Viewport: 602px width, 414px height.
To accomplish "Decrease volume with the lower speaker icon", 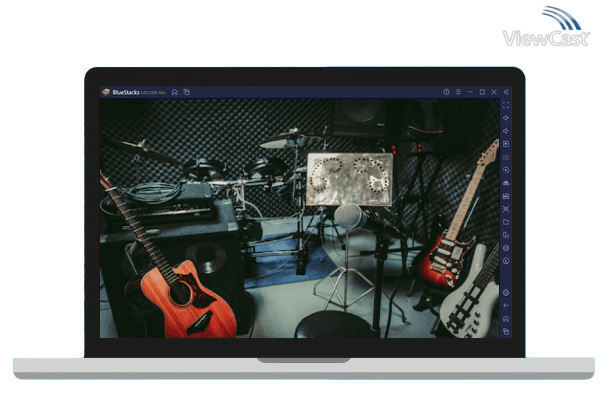I will (x=506, y=131).
